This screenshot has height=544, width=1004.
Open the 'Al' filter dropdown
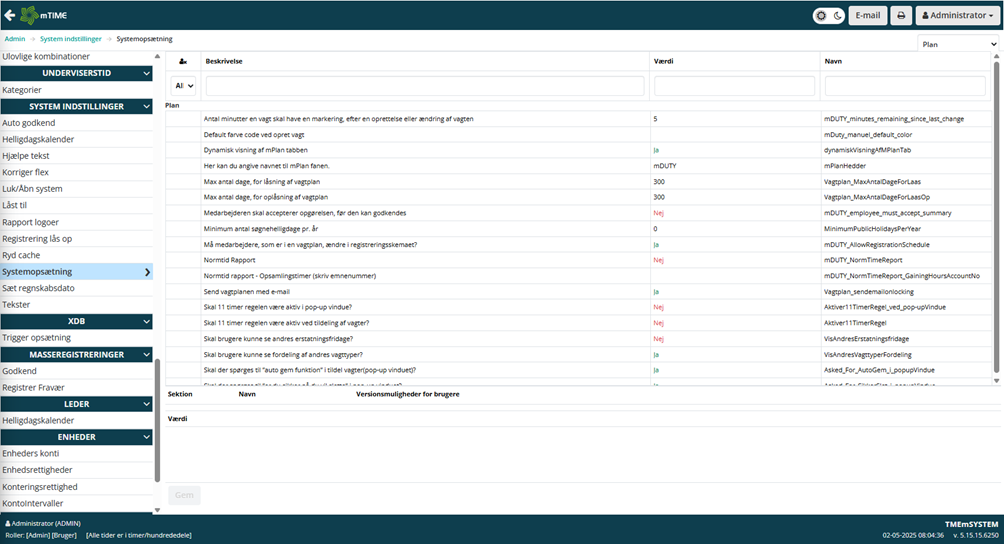tap(183, 86)
